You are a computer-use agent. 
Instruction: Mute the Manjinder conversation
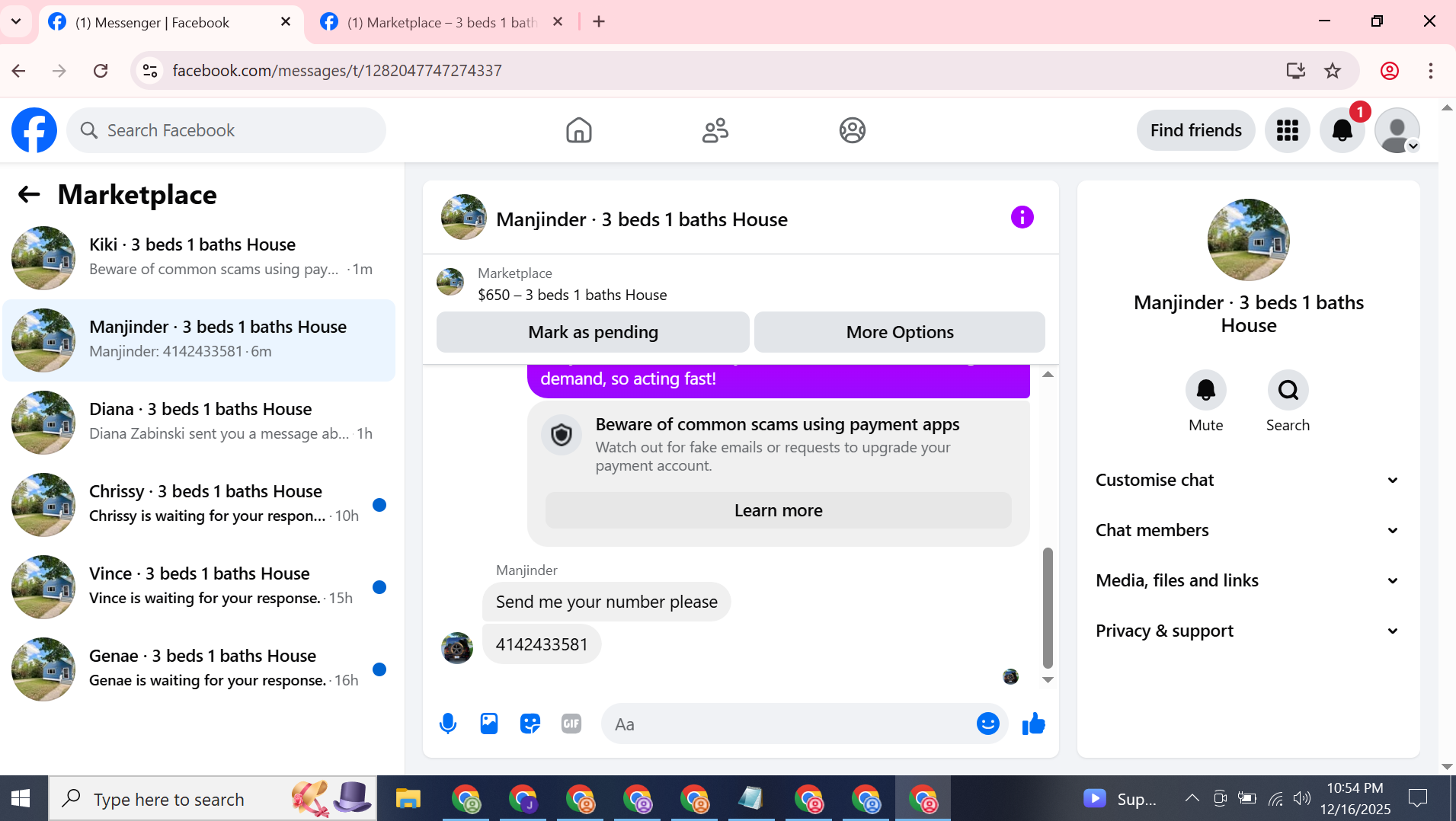click(1206, 391)
